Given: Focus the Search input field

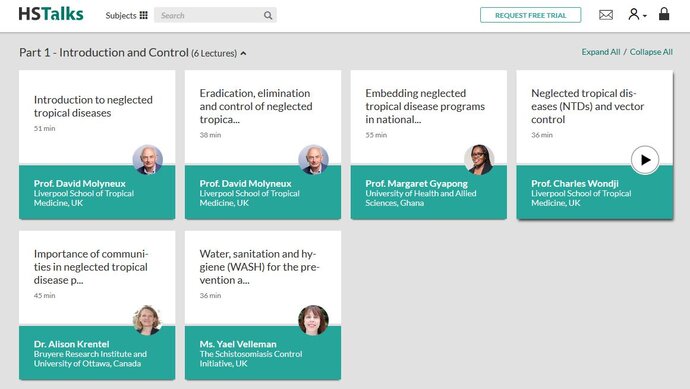Looking at the screenshot, I should click(x=210, y=15).
